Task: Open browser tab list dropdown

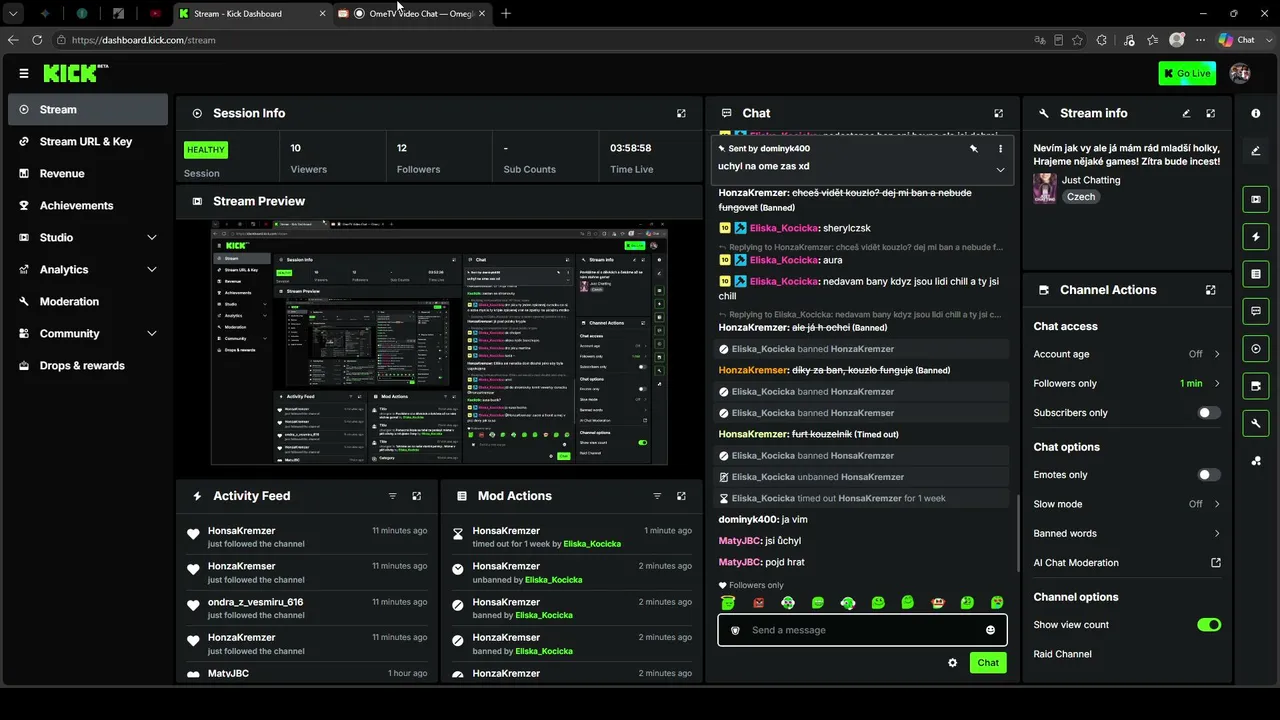Action: click(13, 14)
